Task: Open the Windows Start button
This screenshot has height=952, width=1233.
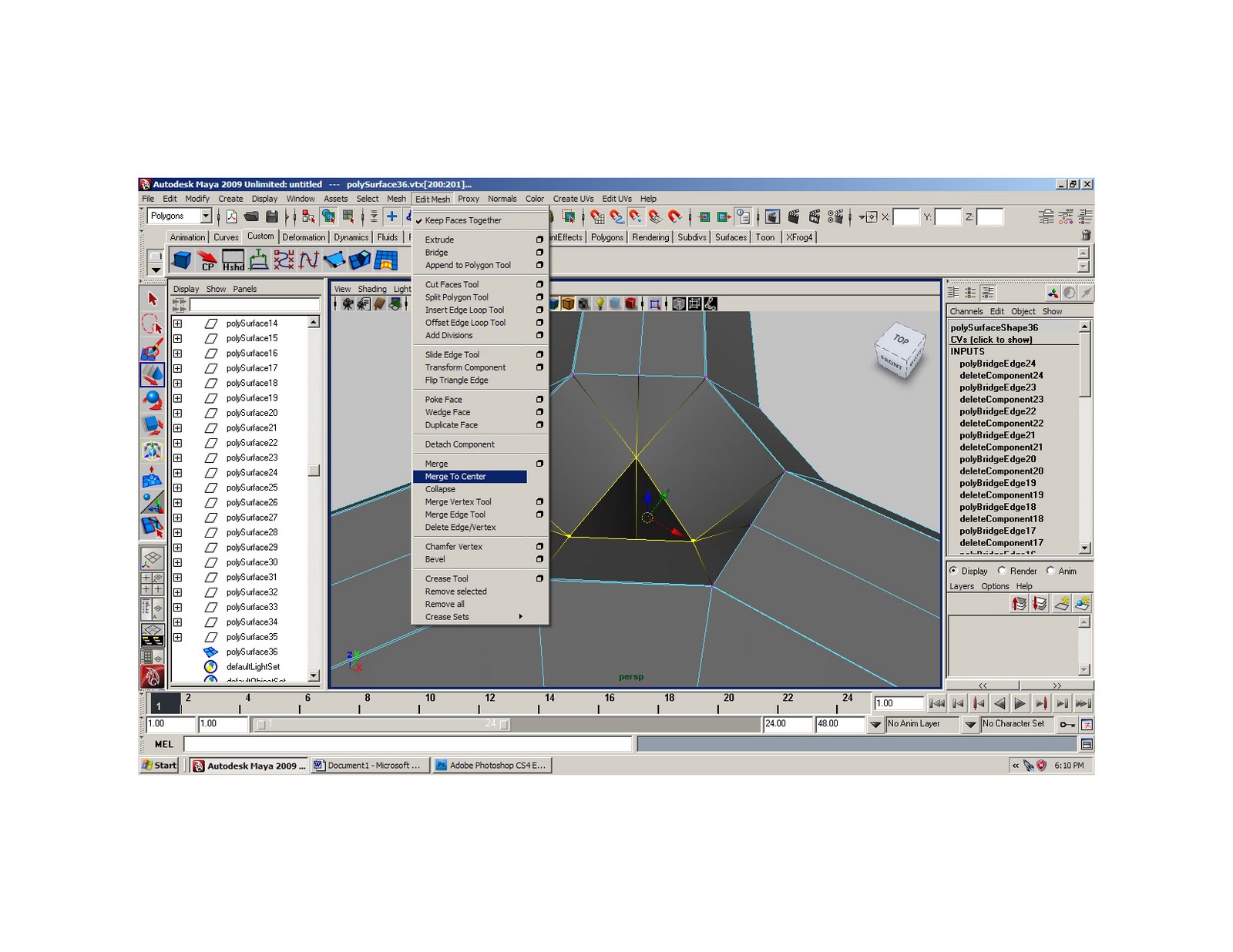Action: tap(160, 766)
